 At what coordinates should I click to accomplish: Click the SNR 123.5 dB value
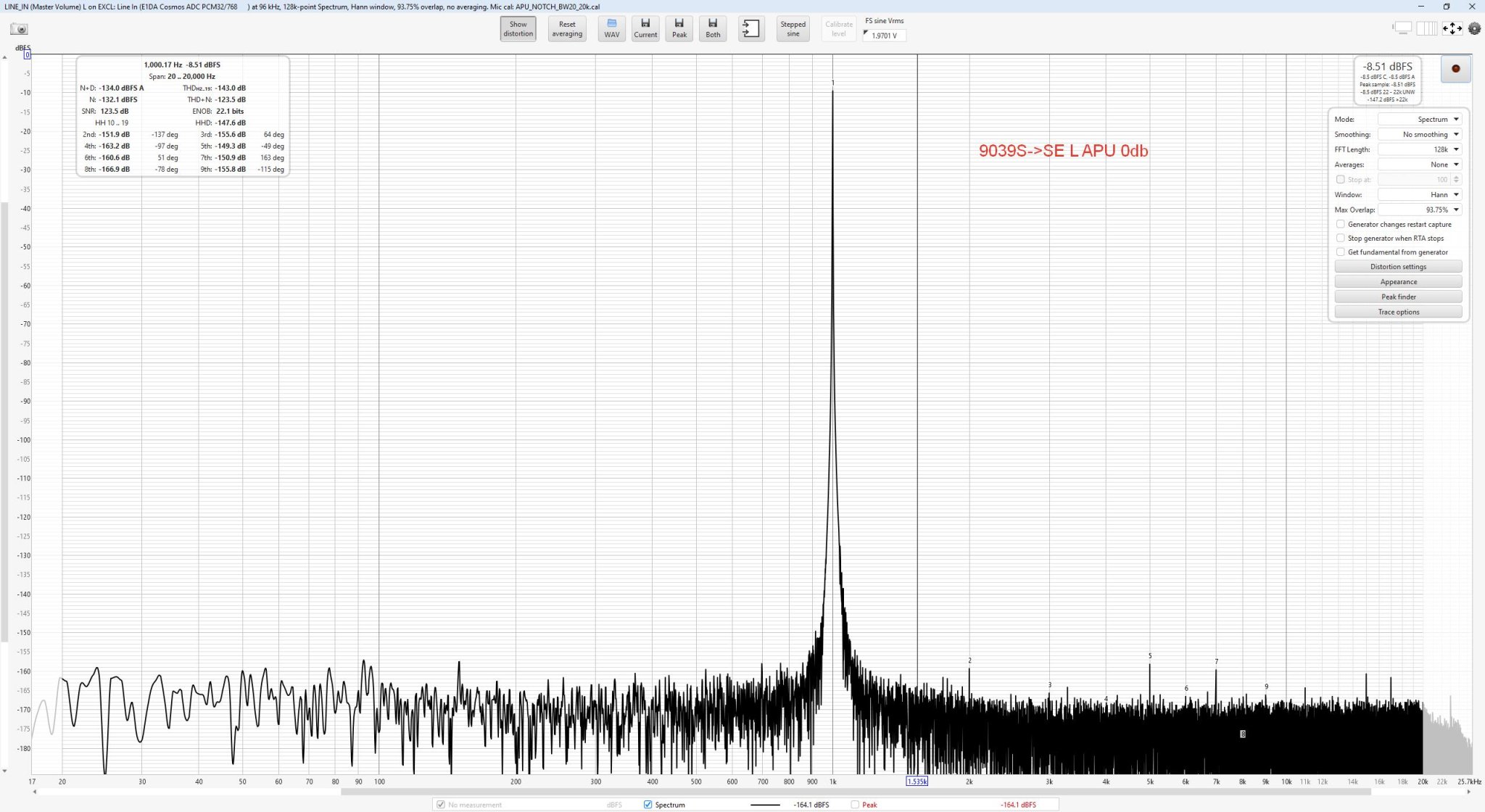tap(115, 111)
